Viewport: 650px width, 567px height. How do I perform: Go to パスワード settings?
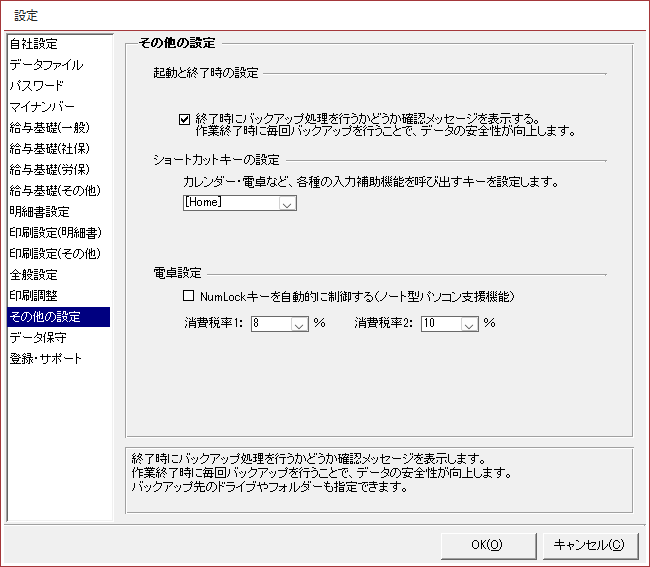37,86
